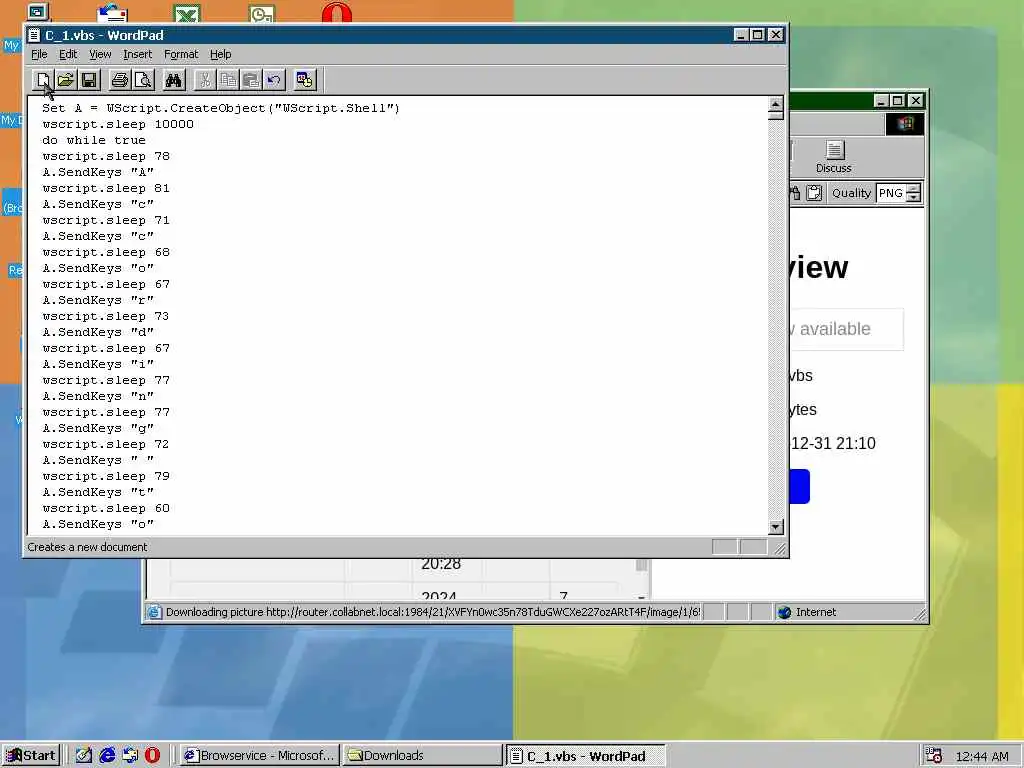Open the Edit menu
The image size is (1024, 768).
pos(68,54)
